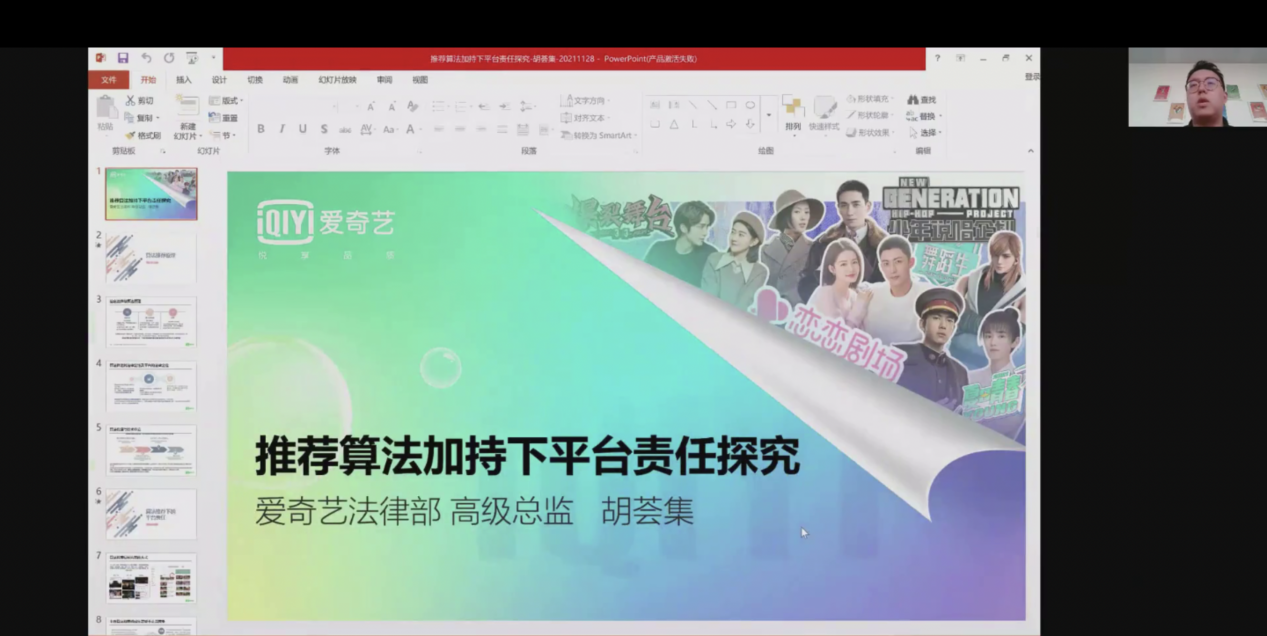The width and height of the screenshot is (1267, 636).
Task: Cut selection with 剪切 scissors
Action: click(139, 100)
